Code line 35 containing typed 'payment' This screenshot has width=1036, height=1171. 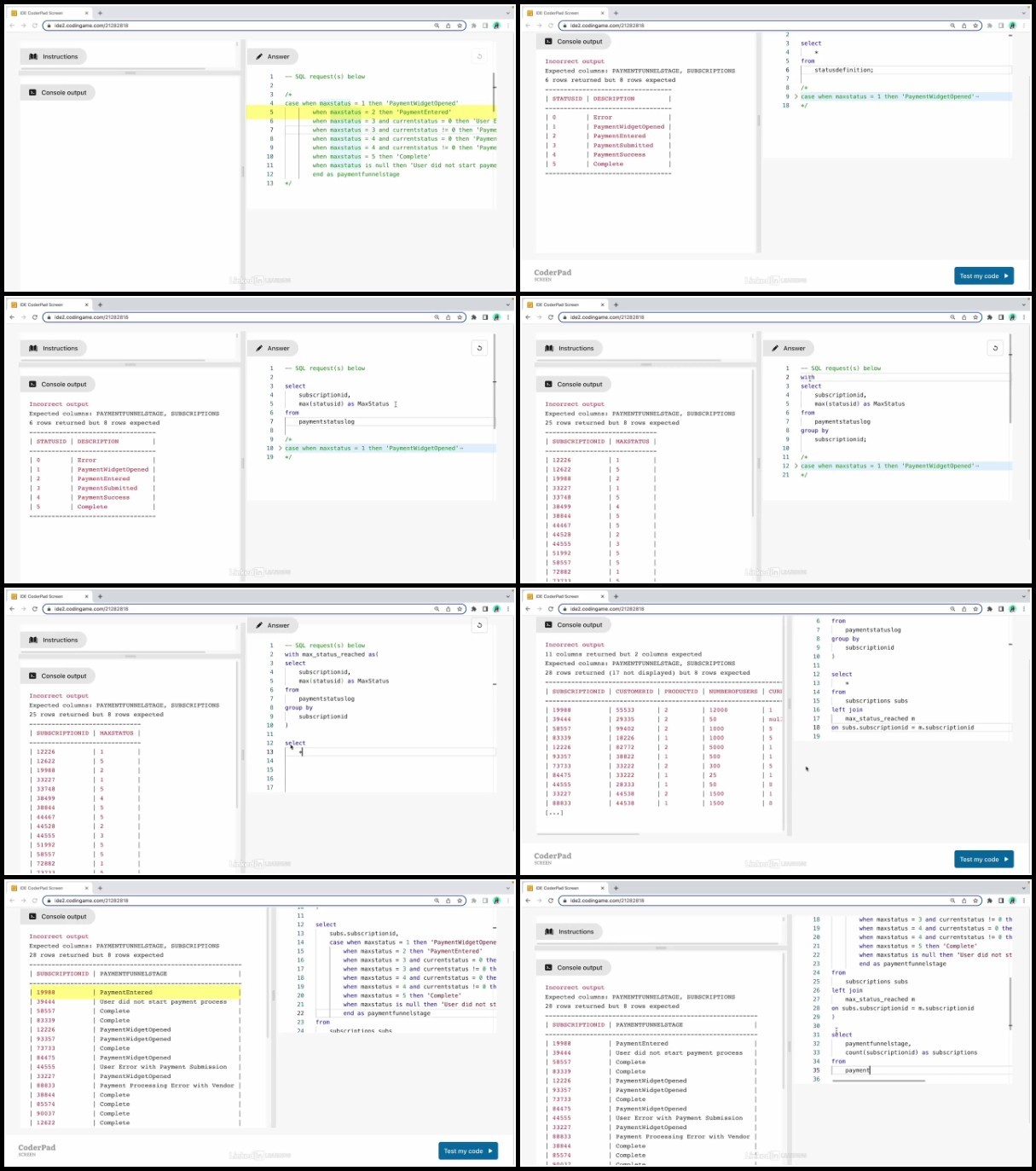tap(909, 1070)
